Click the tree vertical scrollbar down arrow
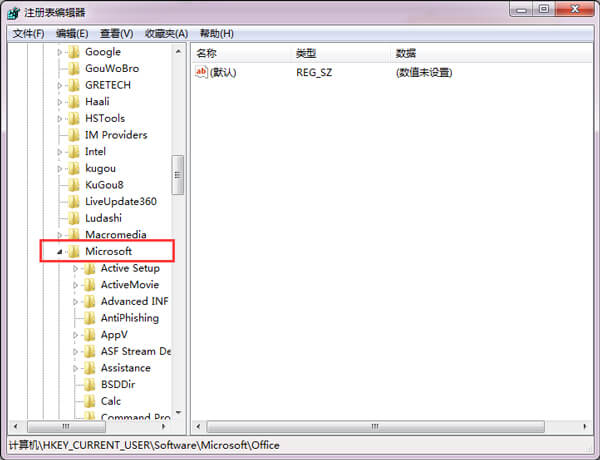 [179, 413]
